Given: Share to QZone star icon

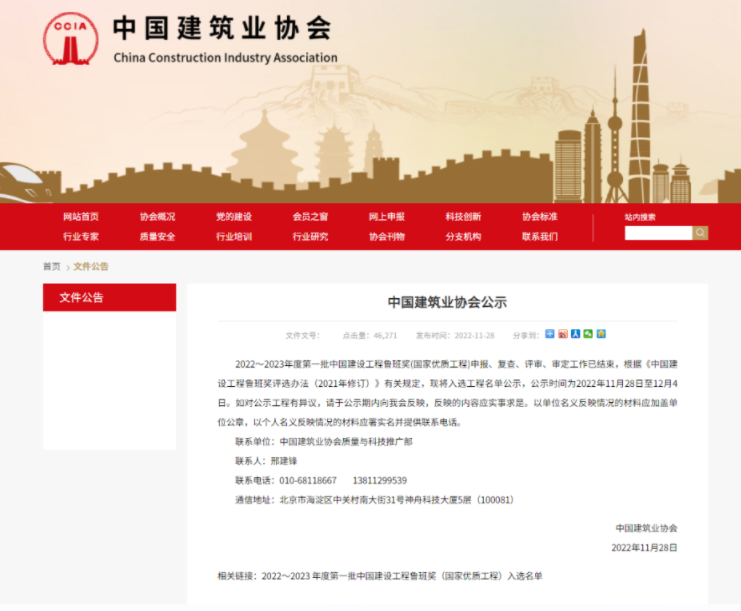Looking at the screenshot, I should pos(601,334).
